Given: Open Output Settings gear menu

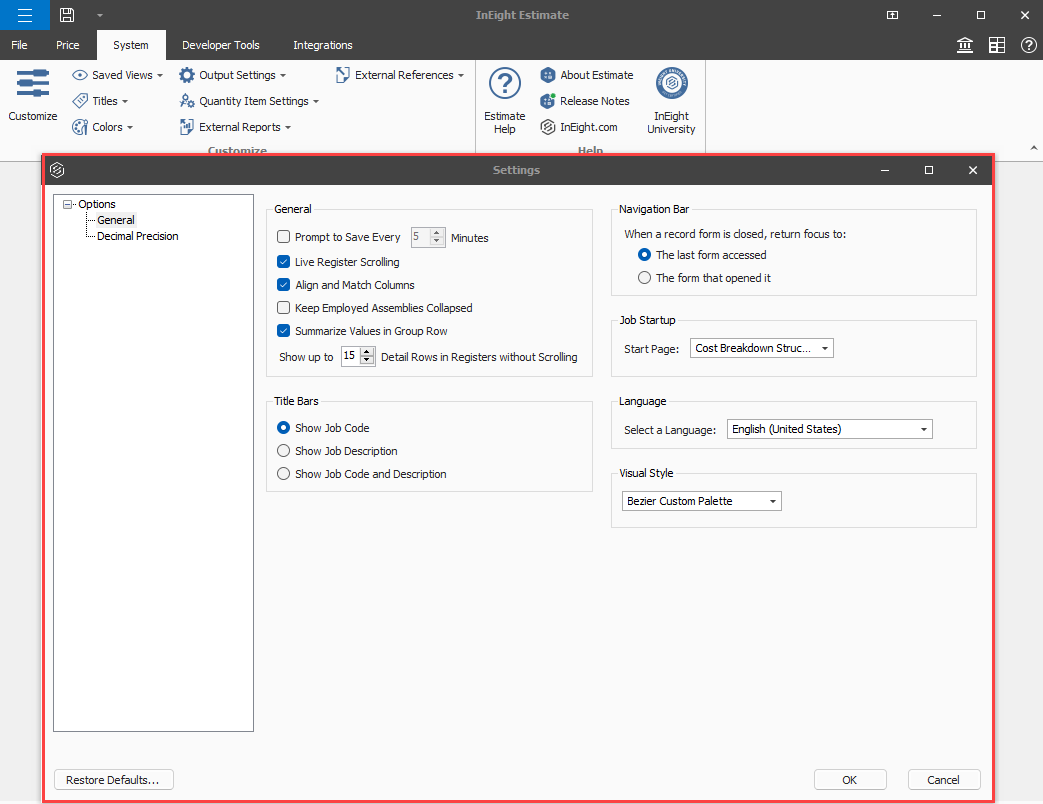Looking at the screenshot, I should (x=232, y=75).
